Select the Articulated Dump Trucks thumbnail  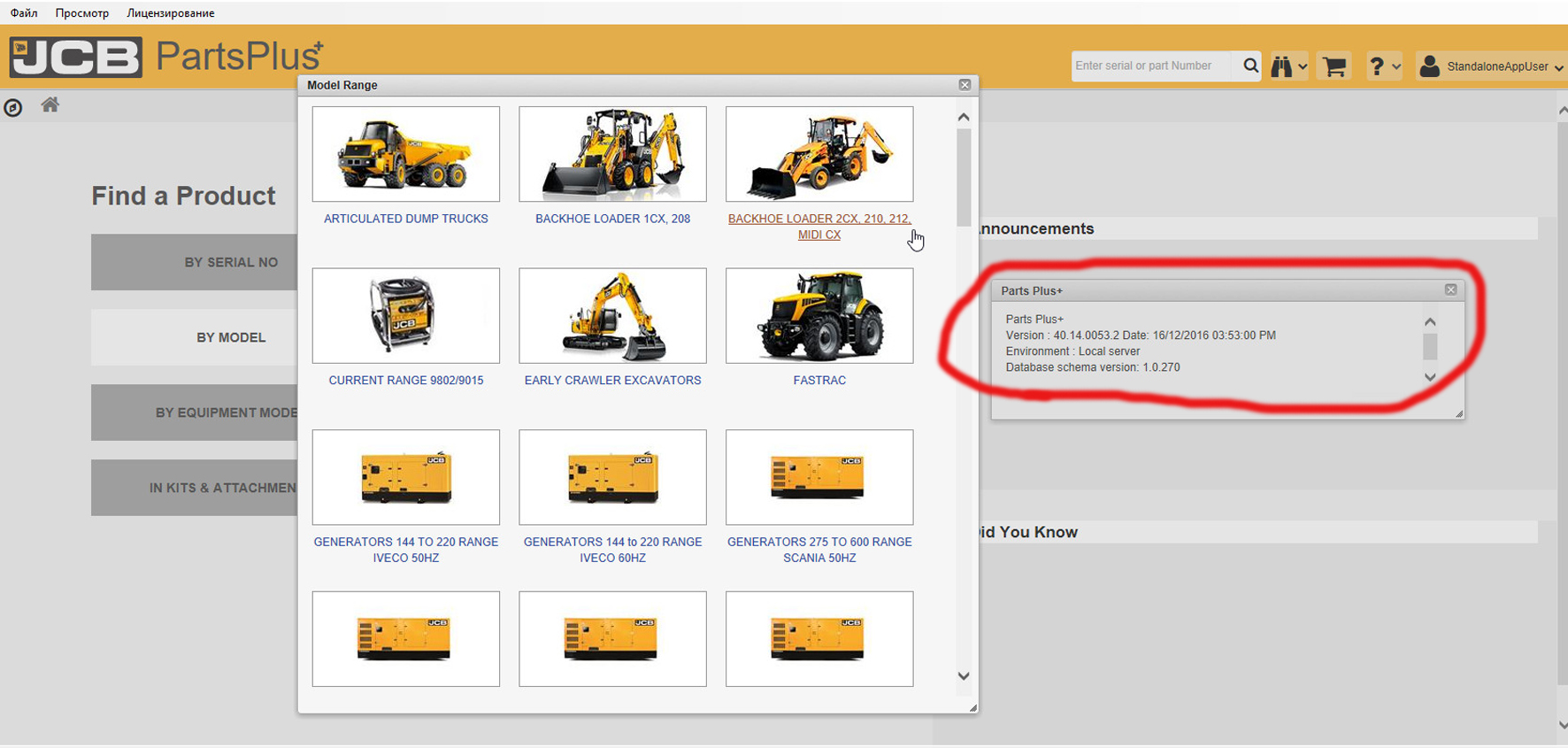[x=405, y=154]
